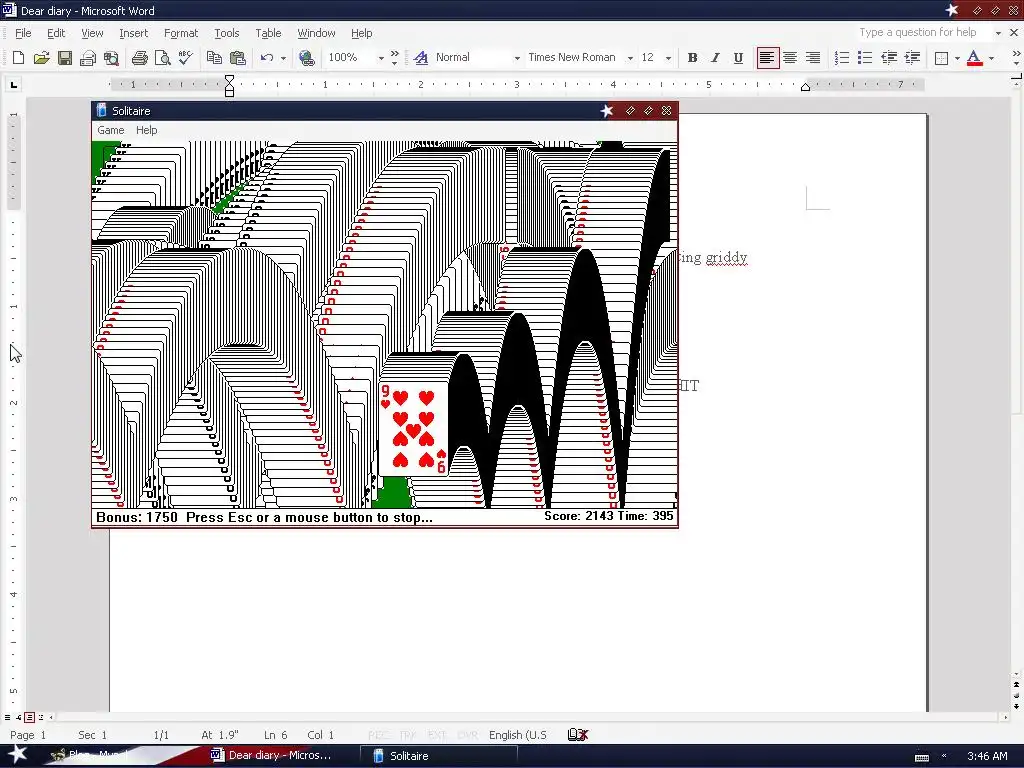Viewport: 1024px width, 768px height.
Task: Toggle Underline formatting
Action: click(x=738, y=57)
